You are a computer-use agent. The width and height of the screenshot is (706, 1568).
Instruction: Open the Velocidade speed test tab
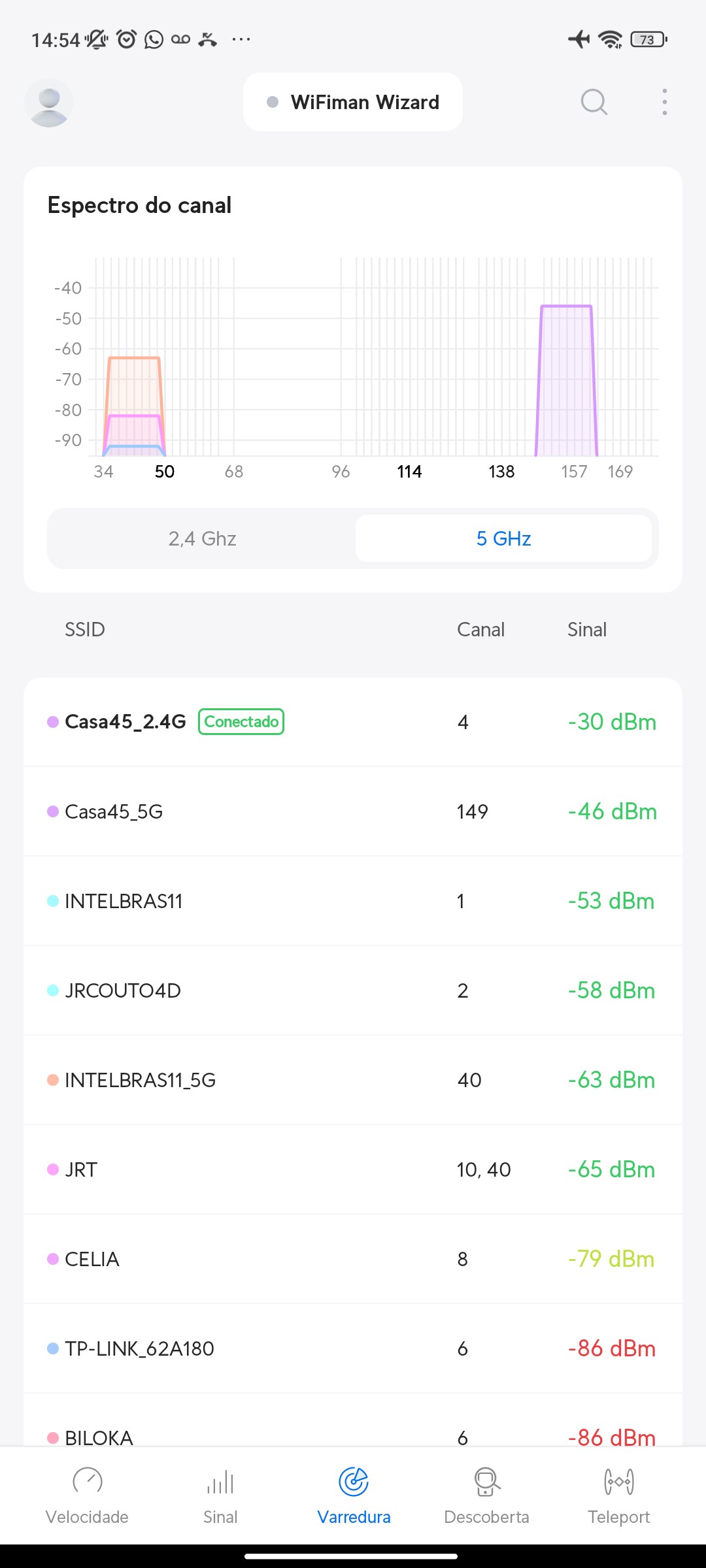click(x=87, y=1494)
